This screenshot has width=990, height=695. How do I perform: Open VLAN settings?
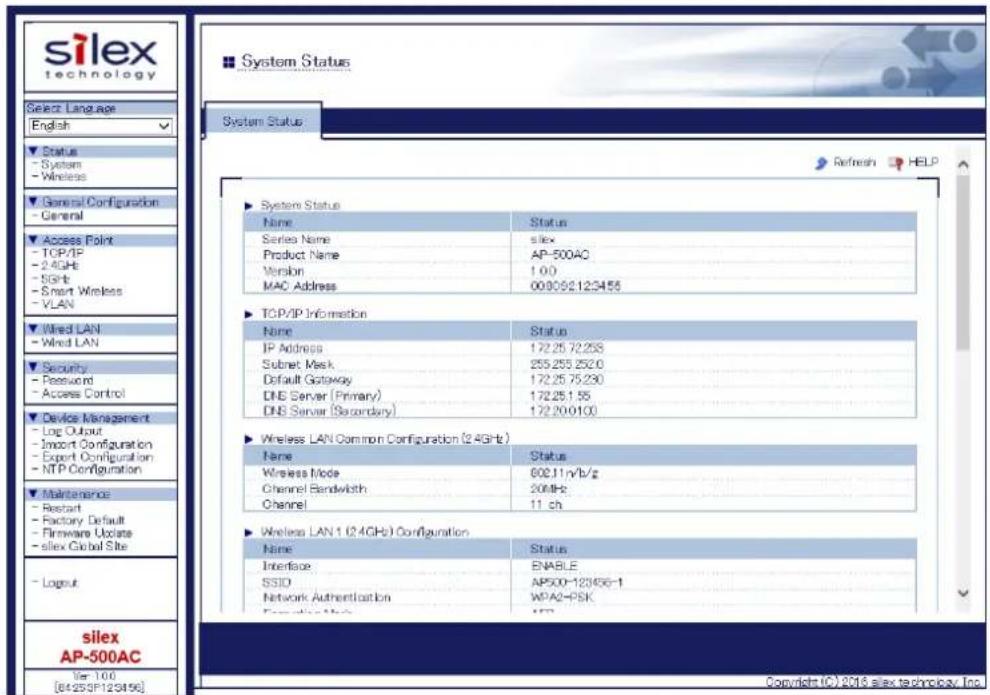point(57,304)
